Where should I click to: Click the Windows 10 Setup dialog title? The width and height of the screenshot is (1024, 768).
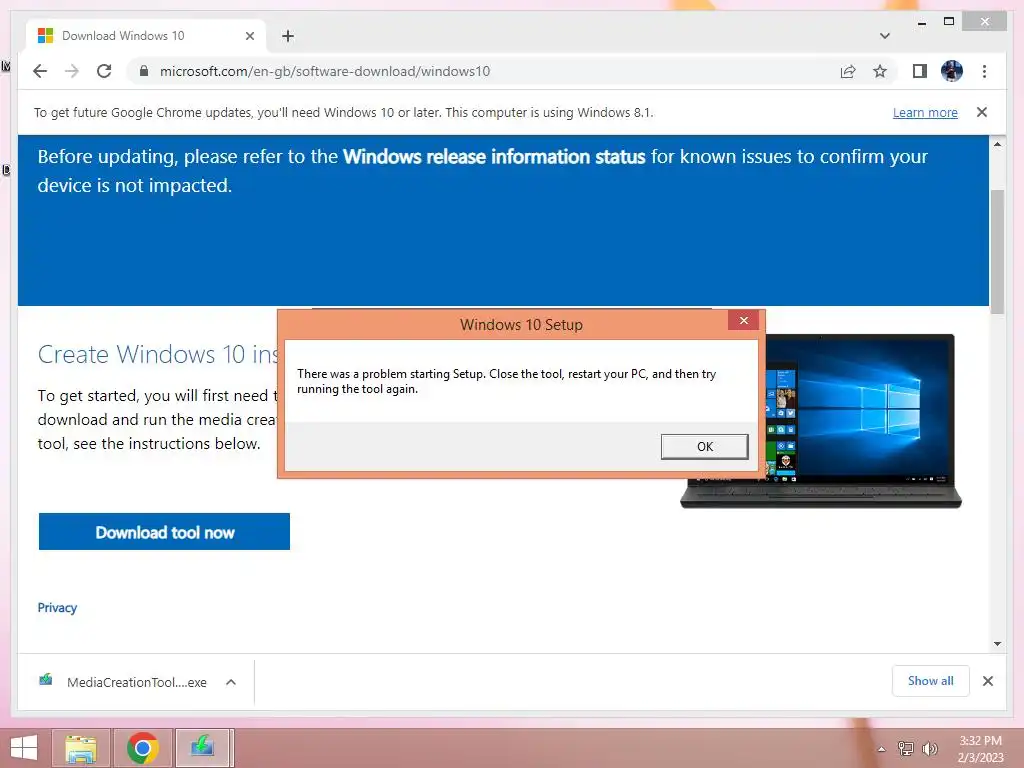point(521,325)
